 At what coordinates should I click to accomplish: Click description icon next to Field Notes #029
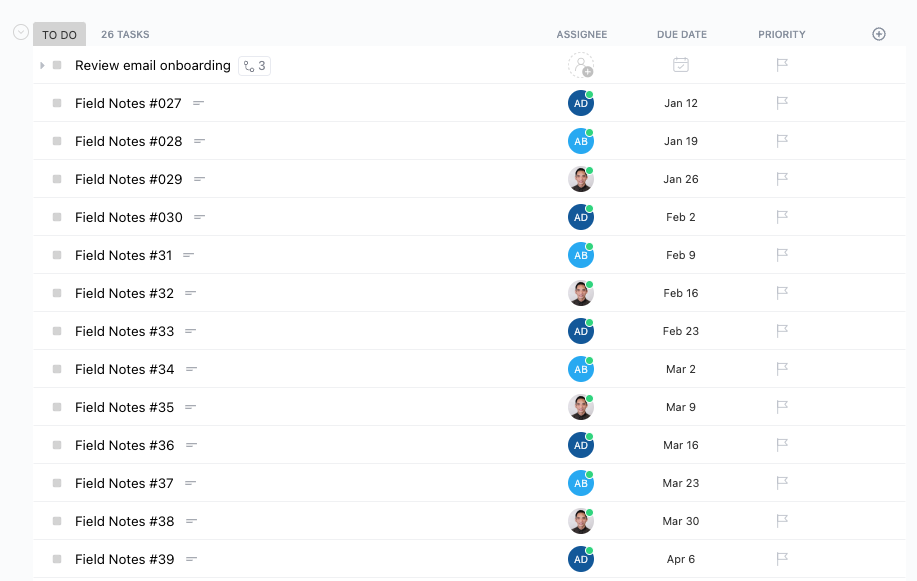coord(199,179)
